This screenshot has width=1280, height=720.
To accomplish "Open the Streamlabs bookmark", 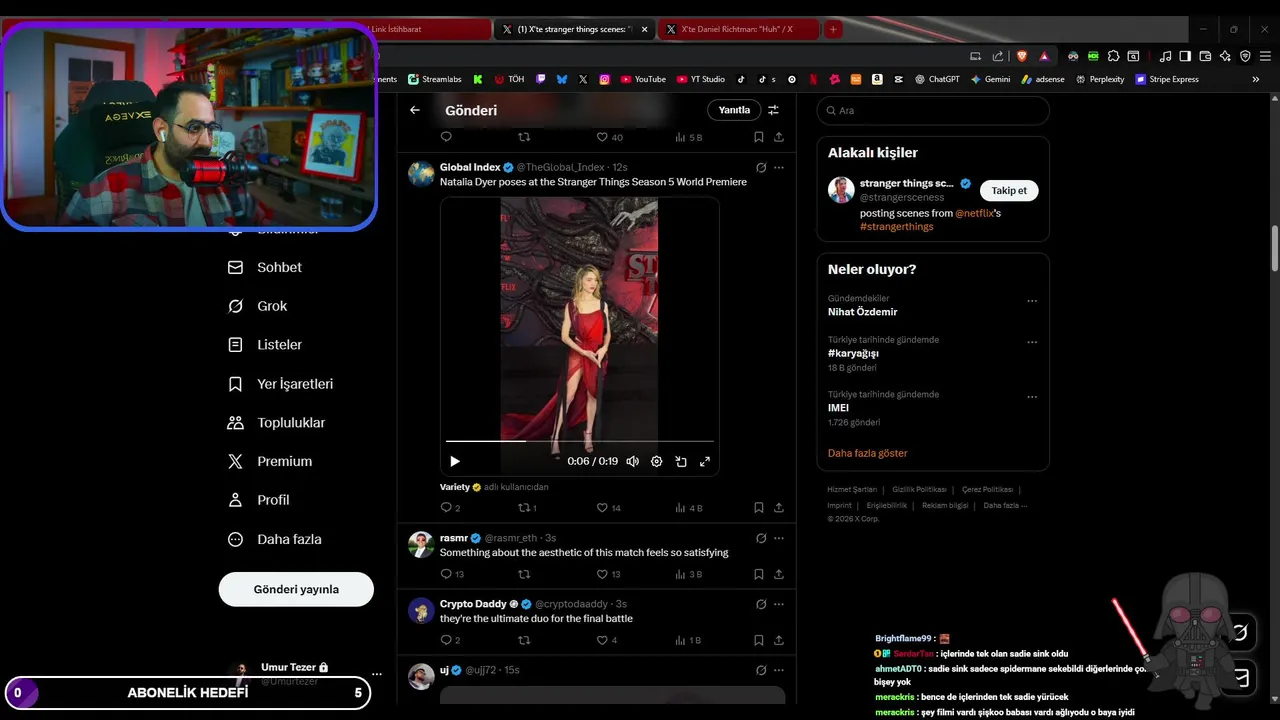I will click(x=433, y=79).
